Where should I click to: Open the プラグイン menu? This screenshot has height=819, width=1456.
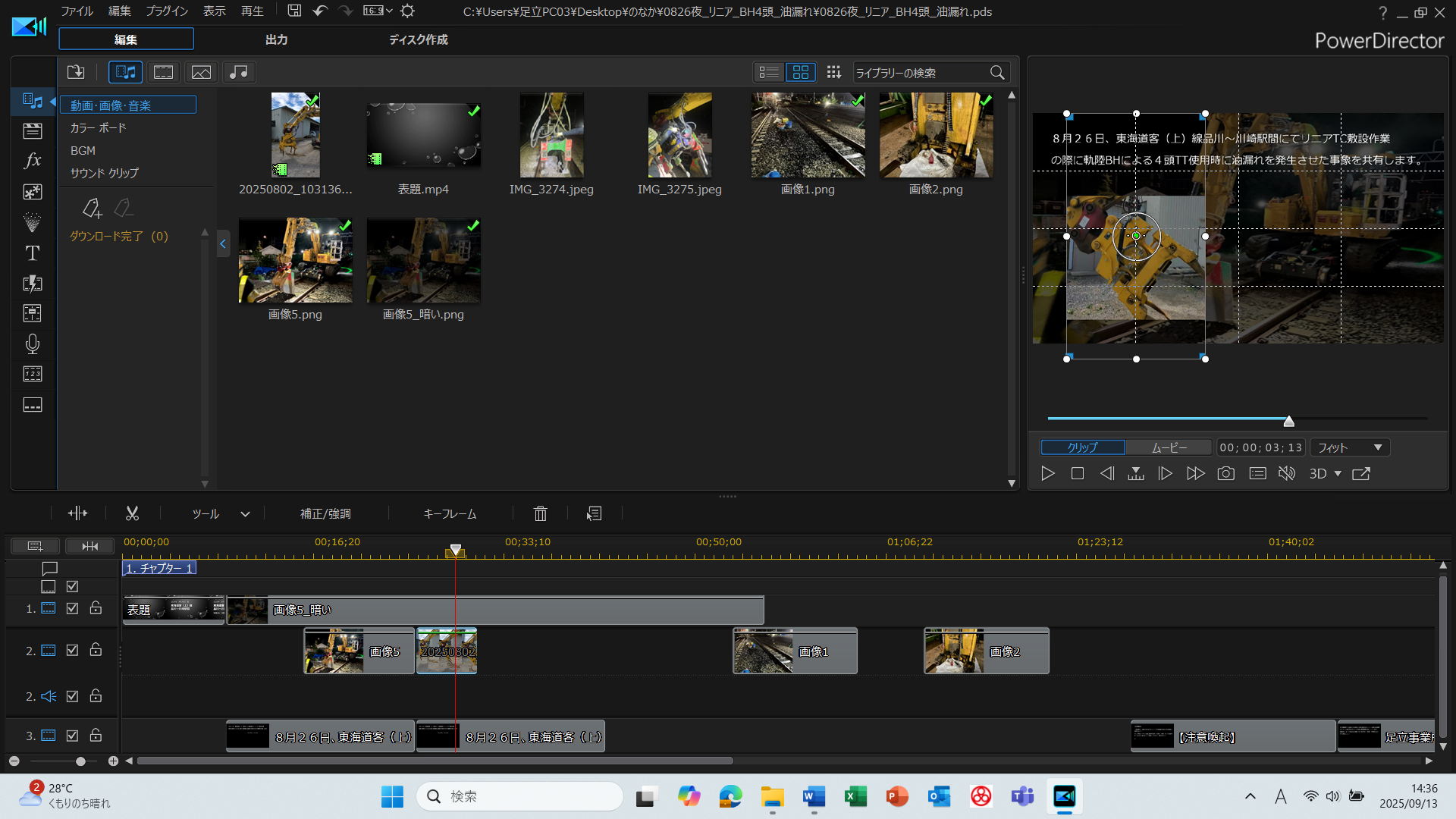[167, 11]
